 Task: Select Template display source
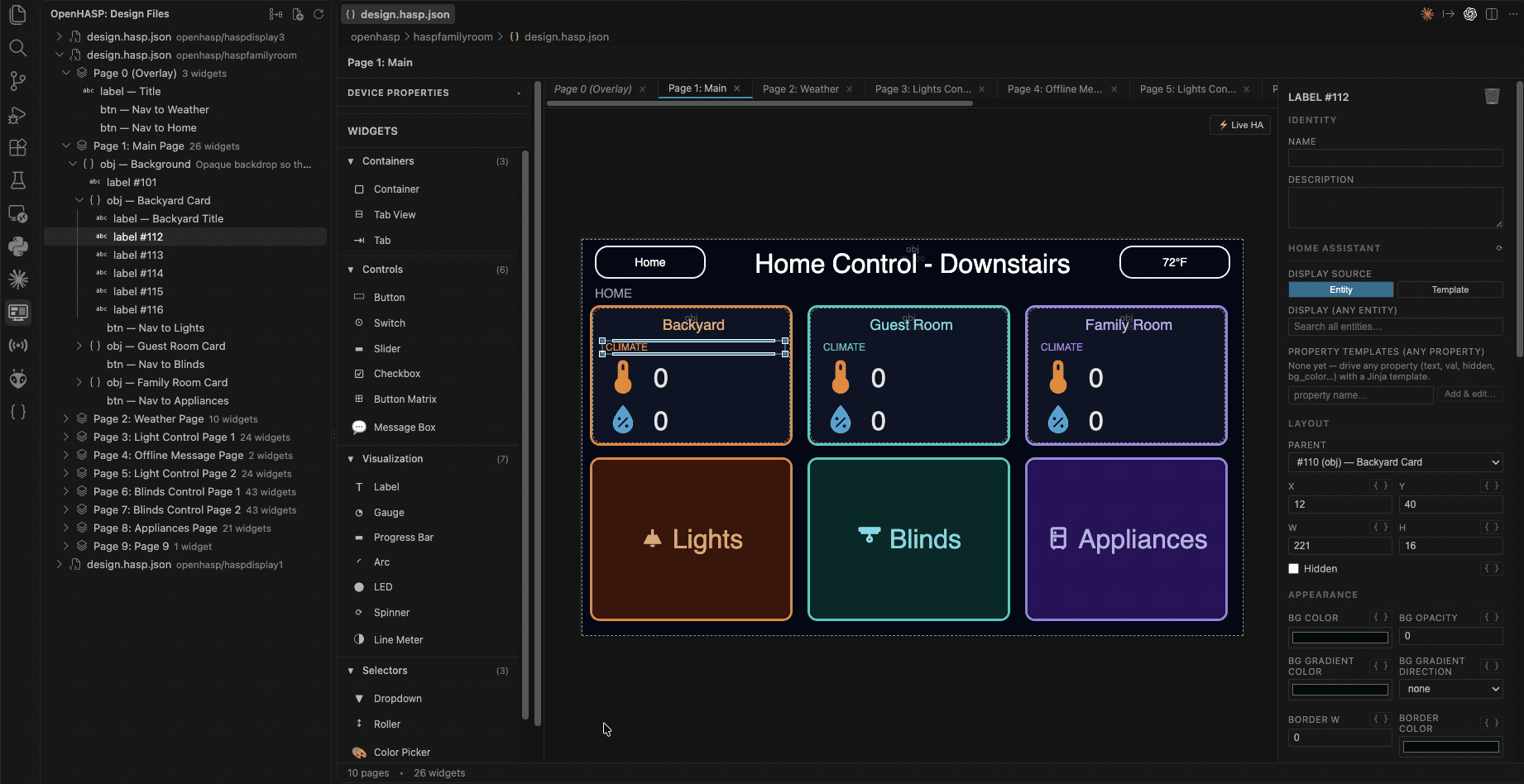pyautogui.click(x=1450, y=289)
